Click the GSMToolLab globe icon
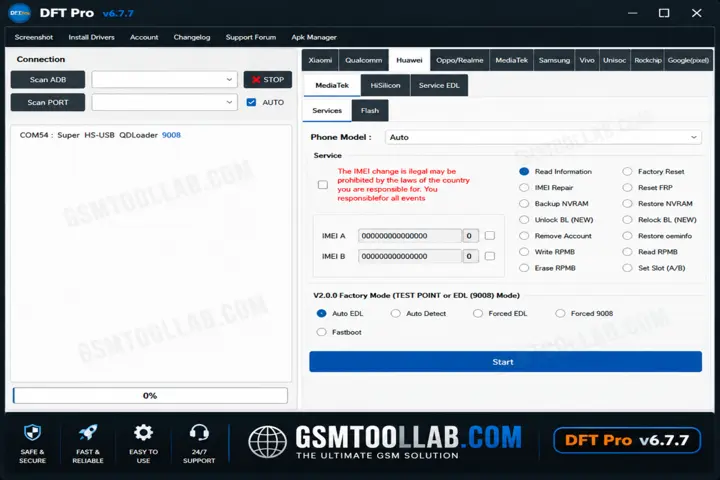The image size is (720, 480). [x=268, y=442]
